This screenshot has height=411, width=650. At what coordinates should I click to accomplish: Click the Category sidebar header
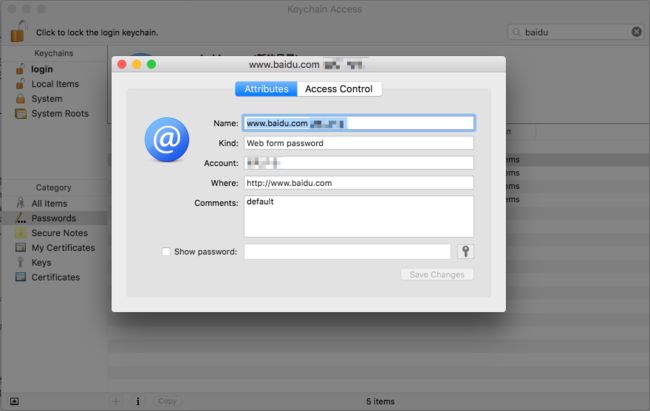click(x=53, y=187)
